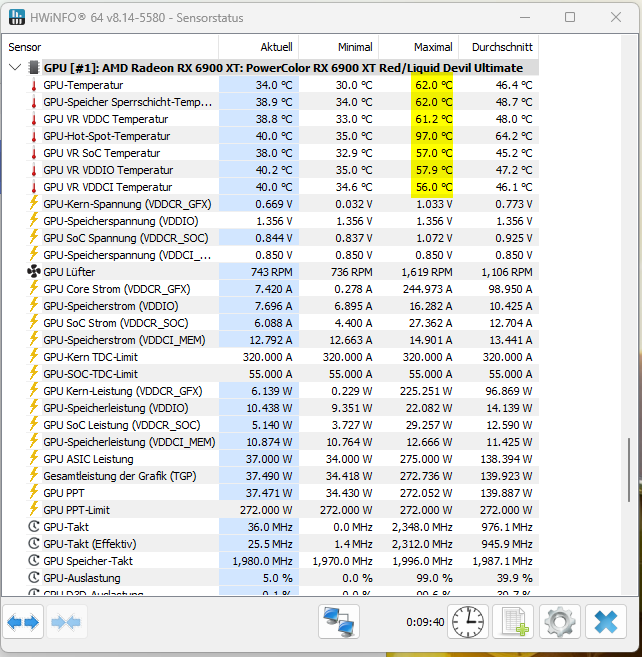This screenshot has width=642, height=657.
Task: Close sensors with the blue X button
Action: click(606, 621)
